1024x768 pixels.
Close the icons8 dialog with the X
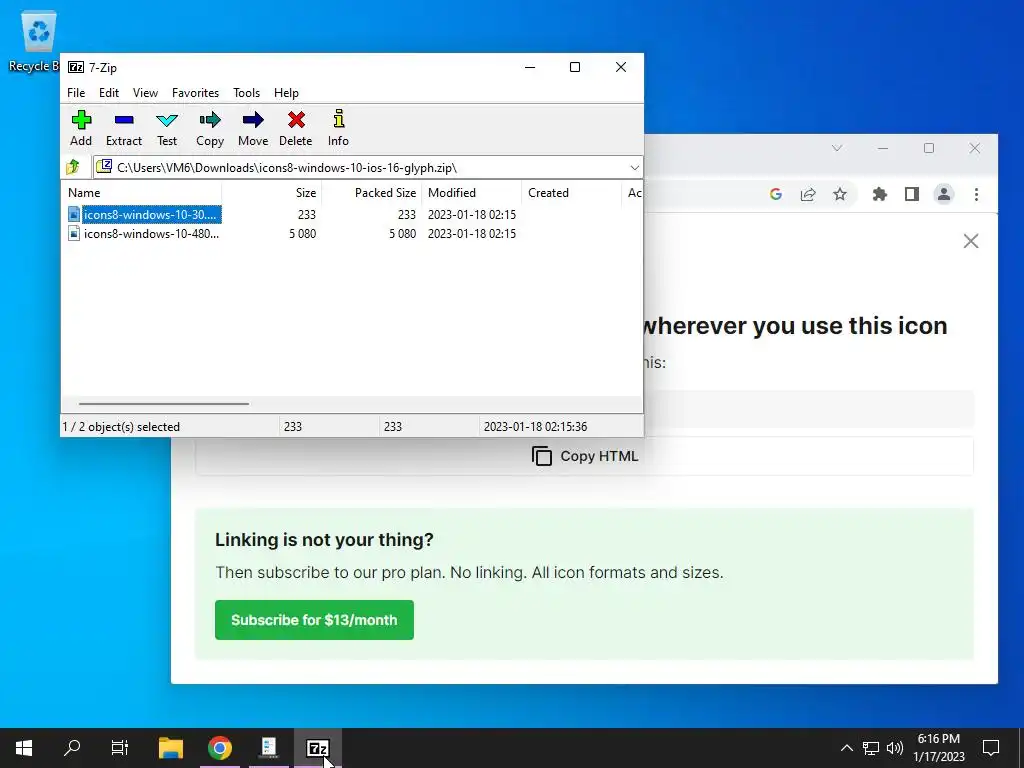(x=971, y=241)
